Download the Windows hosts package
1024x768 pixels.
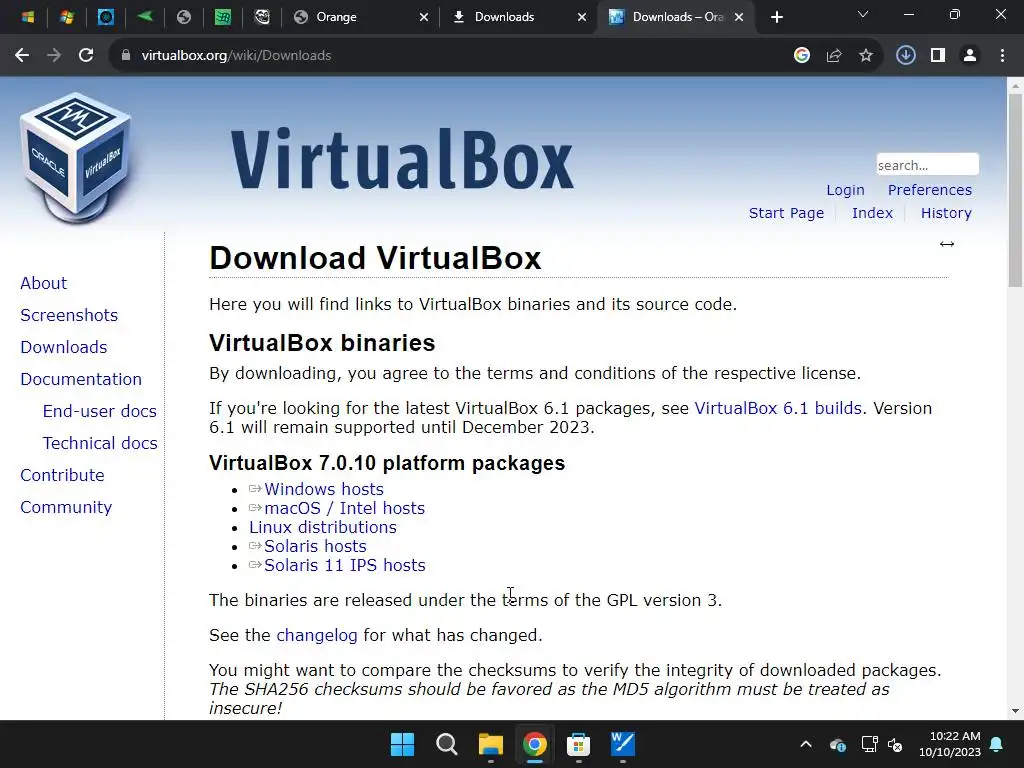[323, 489]
